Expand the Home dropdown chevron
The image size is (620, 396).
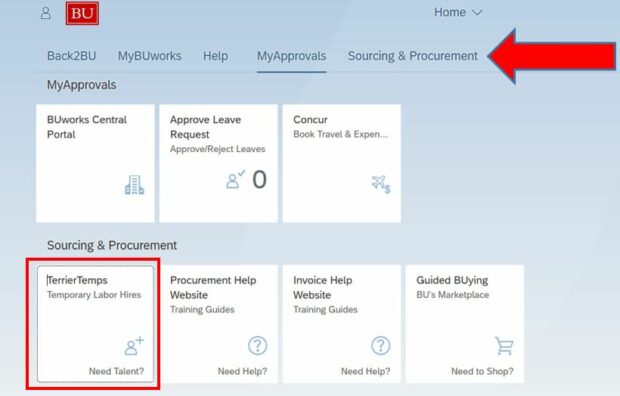(477, 13)
